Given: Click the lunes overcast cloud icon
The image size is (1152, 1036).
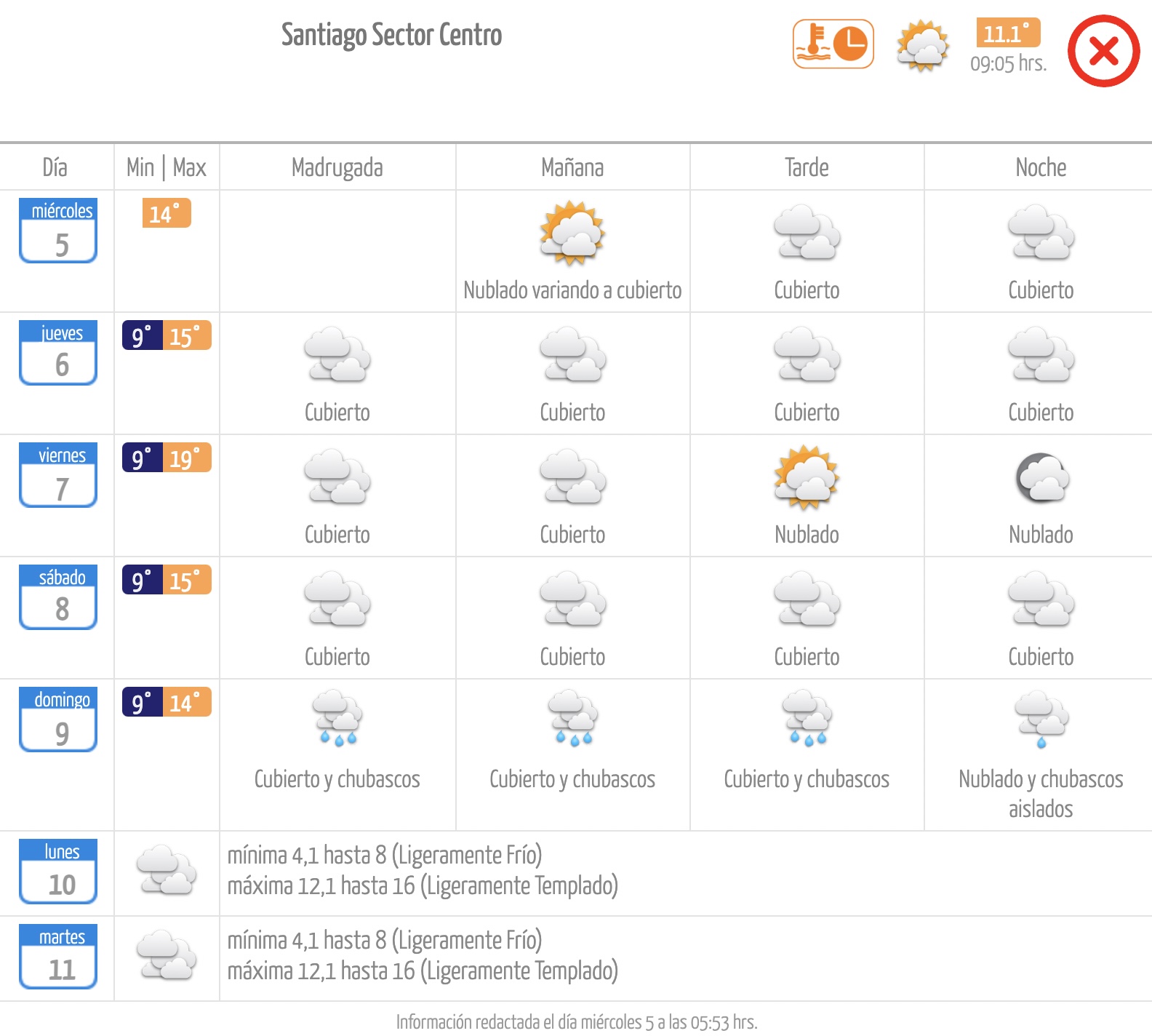Looking at the screenshot, I should [x=167, y=869].
